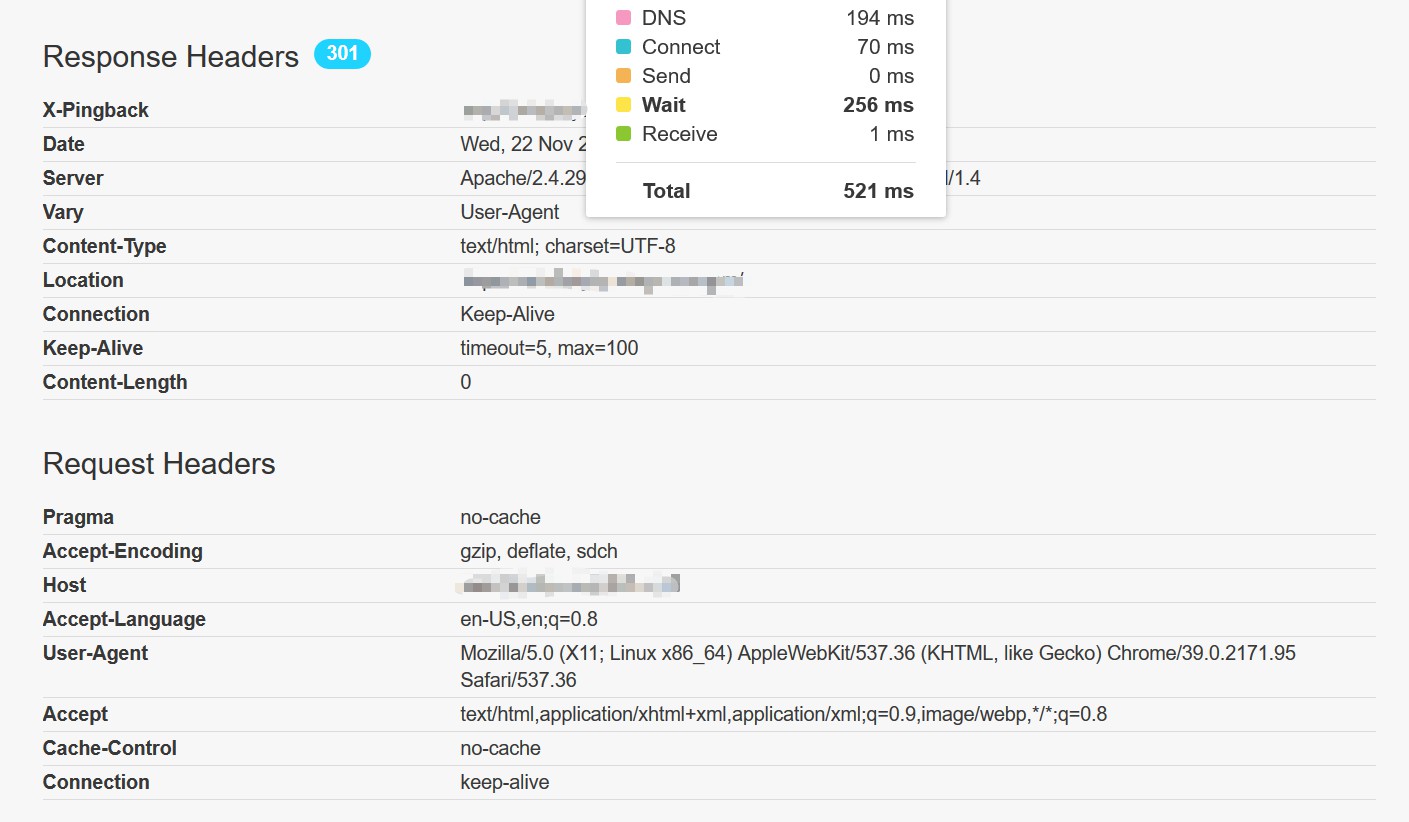This screenshot has width=1409, height=822.
Task: Click the green Receive color swatch
Action: [x=623, y=134]
